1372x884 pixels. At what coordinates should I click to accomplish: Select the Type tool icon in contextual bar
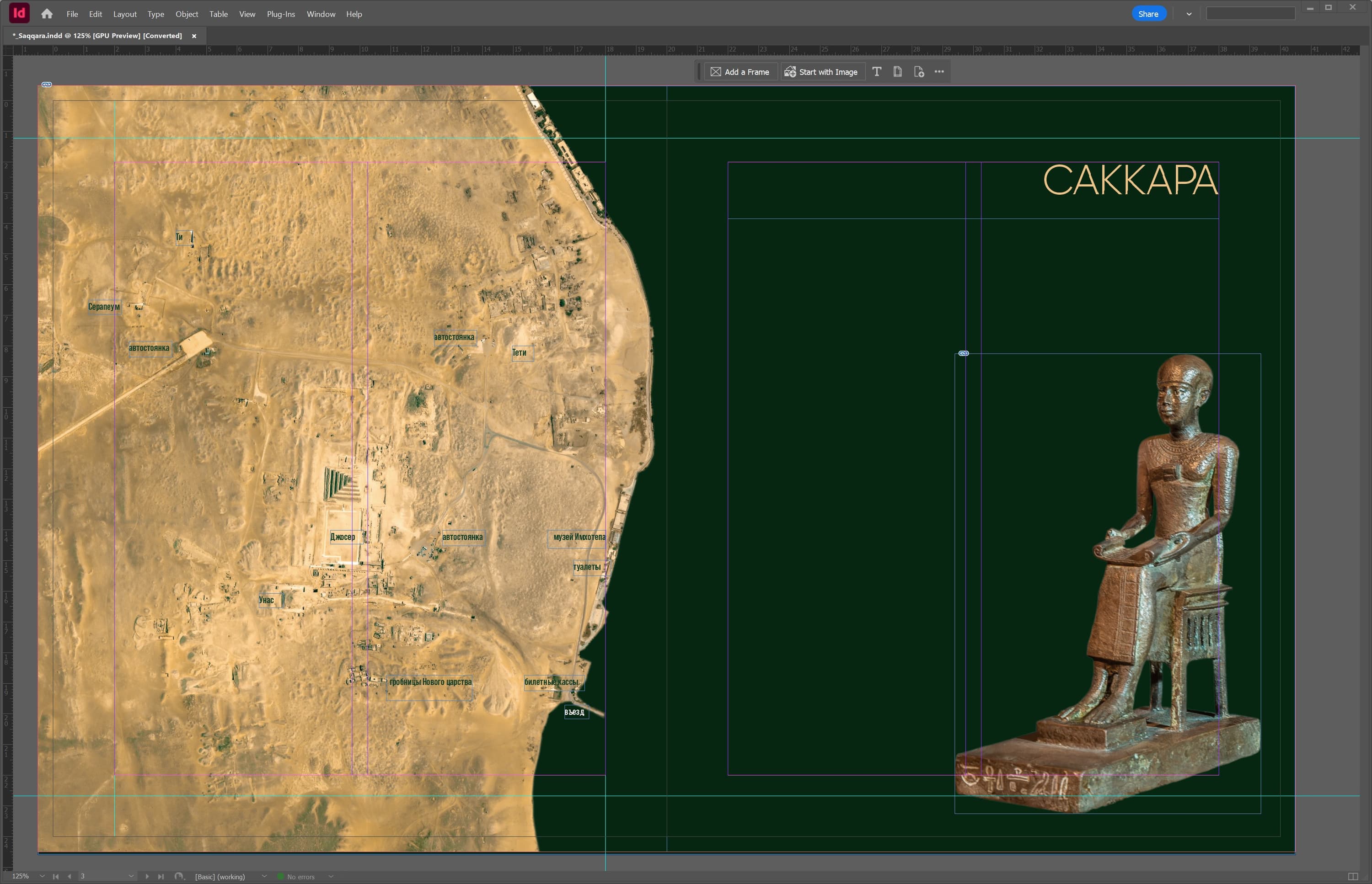[876, 72]
